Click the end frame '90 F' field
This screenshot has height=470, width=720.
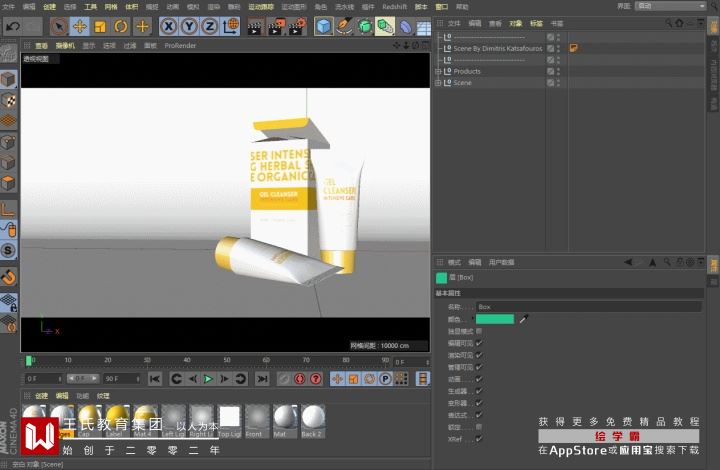(x=122, y=379)
